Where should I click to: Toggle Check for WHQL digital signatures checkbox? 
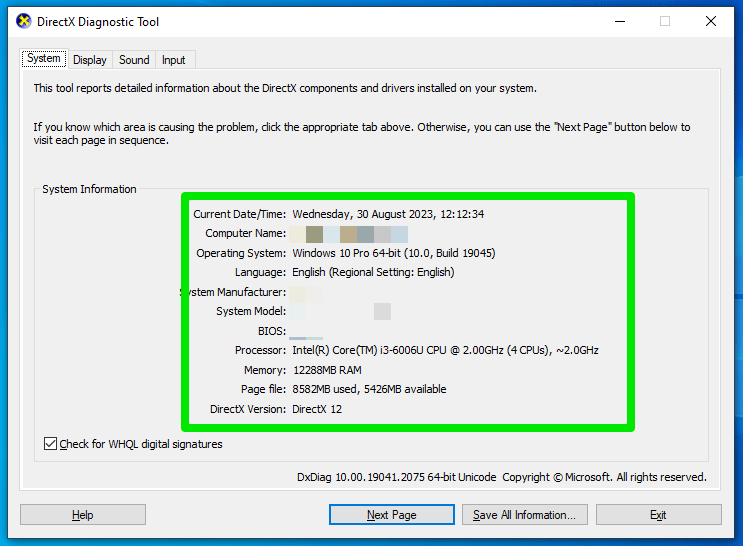coord(50,444)
